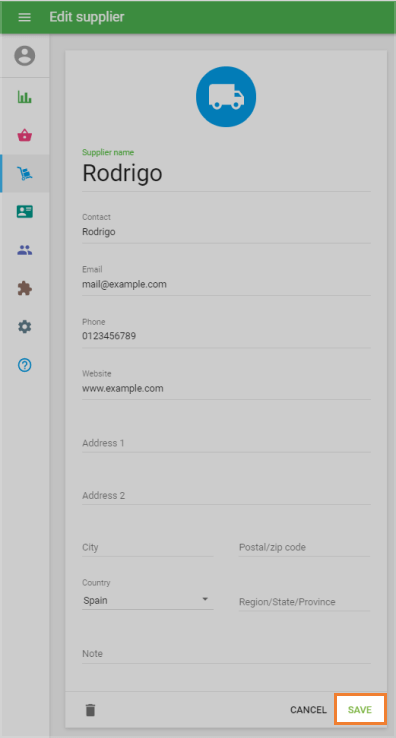Image resolution: width=396 pixels, height=738 pixels.
Task: Open the items shopping basket icon
Action: (x=24, y=136)
